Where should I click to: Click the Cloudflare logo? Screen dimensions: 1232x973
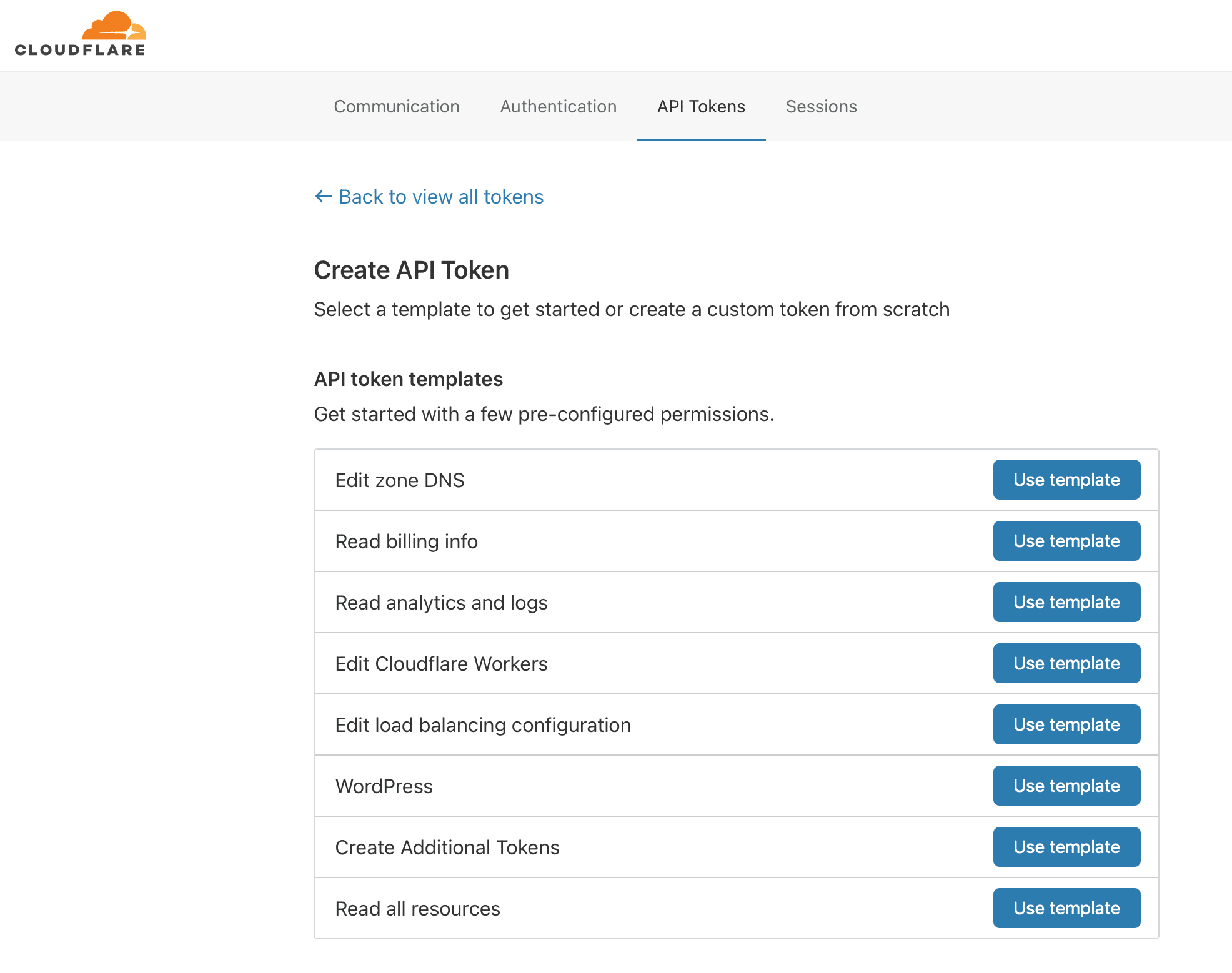(80, 34)
